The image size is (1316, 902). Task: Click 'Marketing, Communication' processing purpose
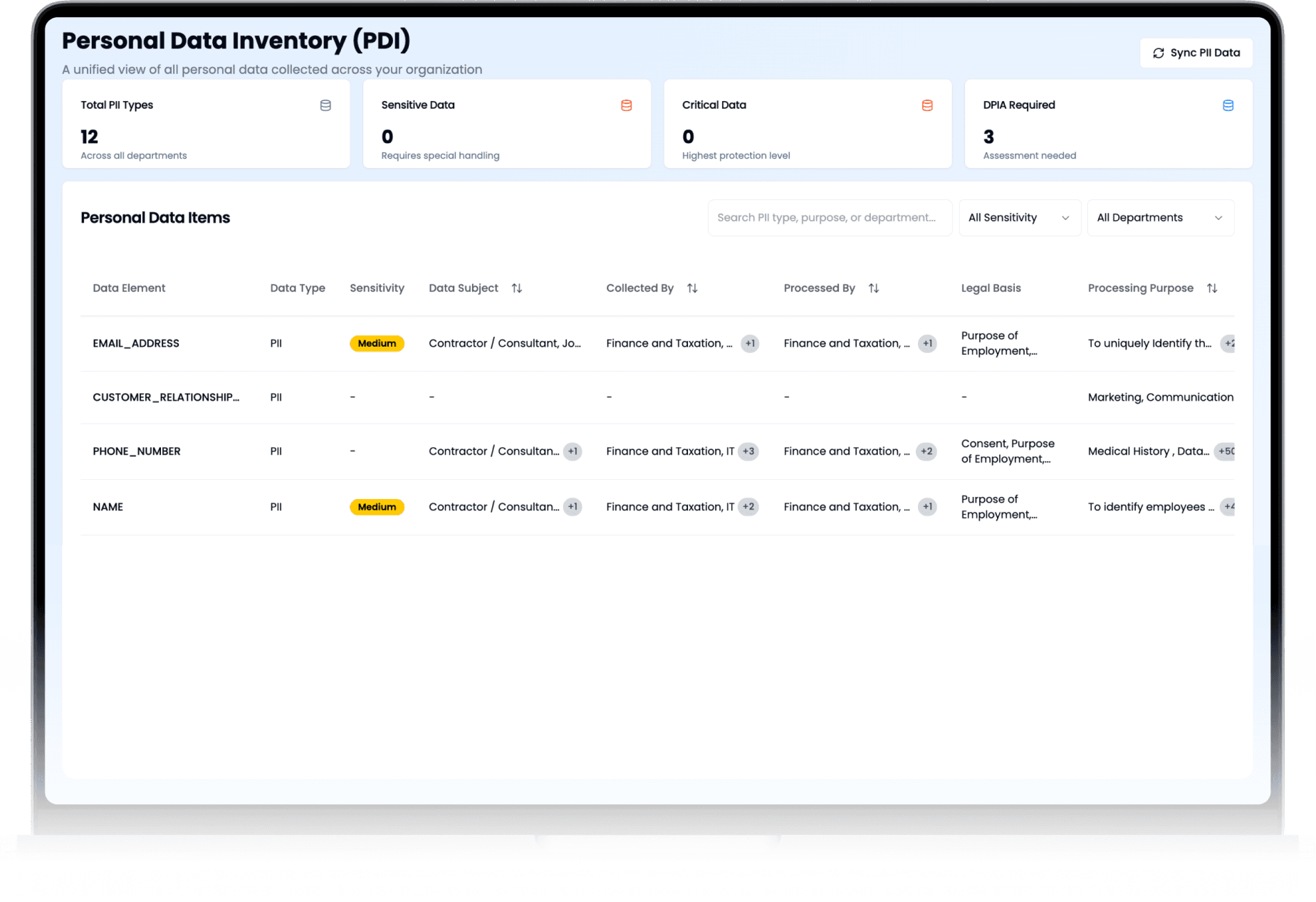1160,397
